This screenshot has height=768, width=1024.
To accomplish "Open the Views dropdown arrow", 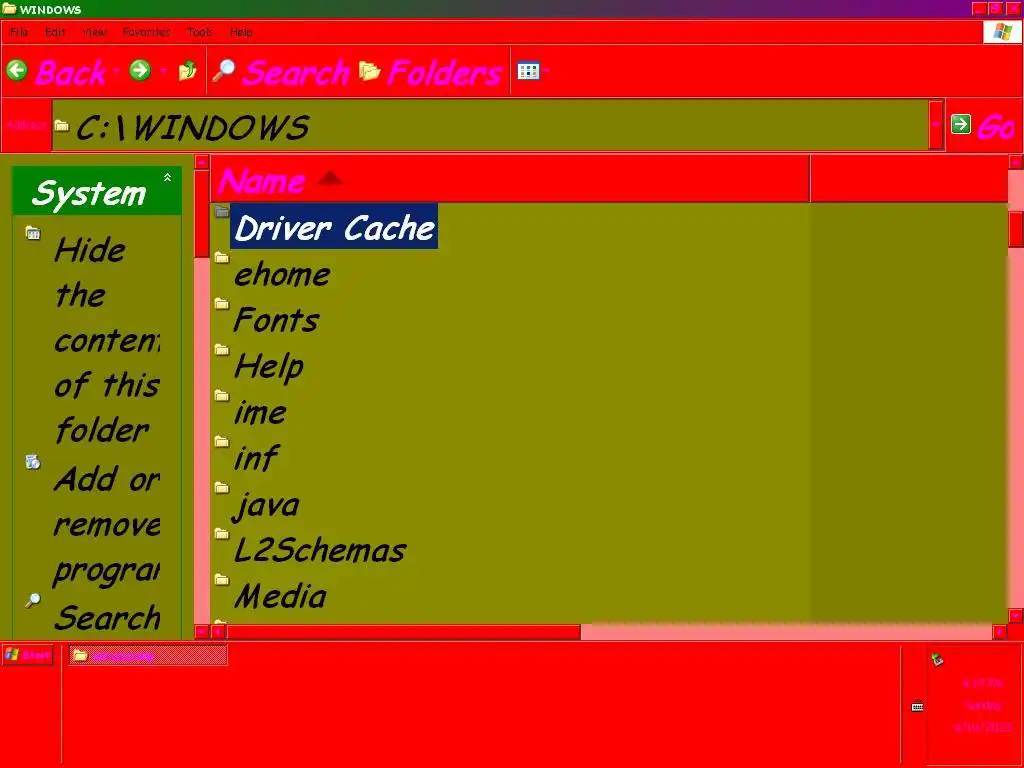I will coord(546,71).
